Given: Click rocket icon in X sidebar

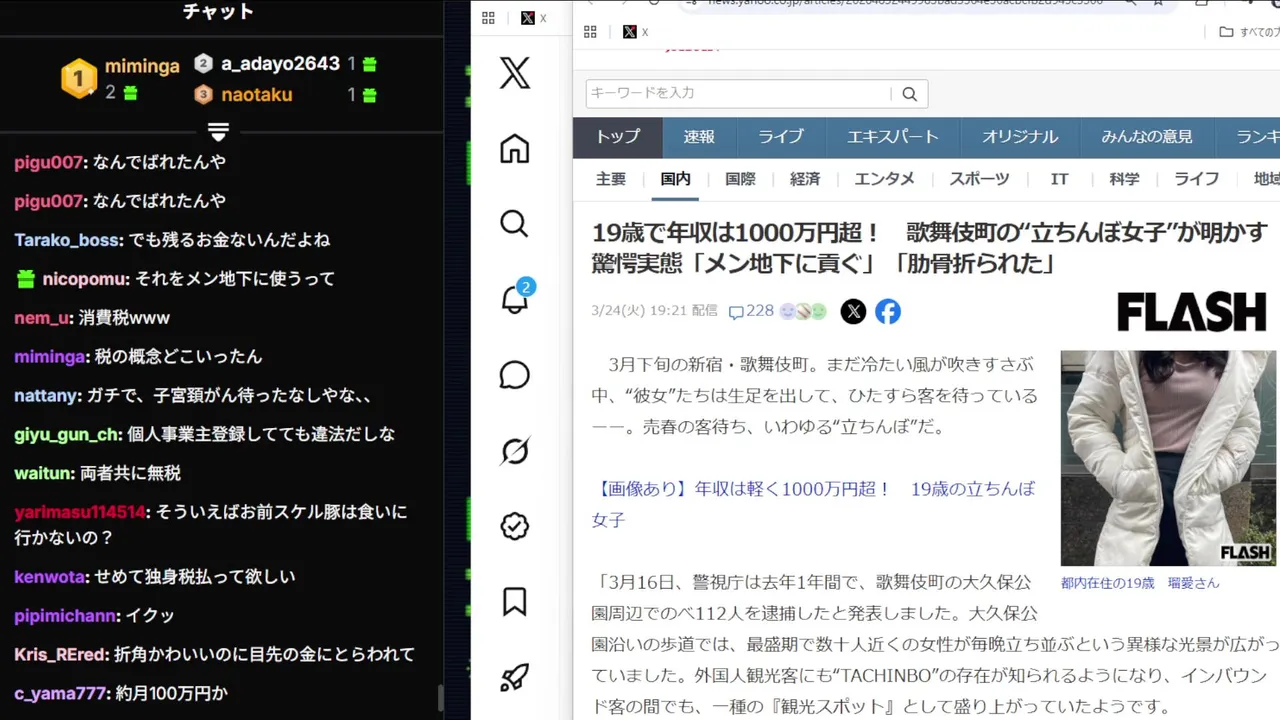Looking at the screenshot, I should coord(514,677).
